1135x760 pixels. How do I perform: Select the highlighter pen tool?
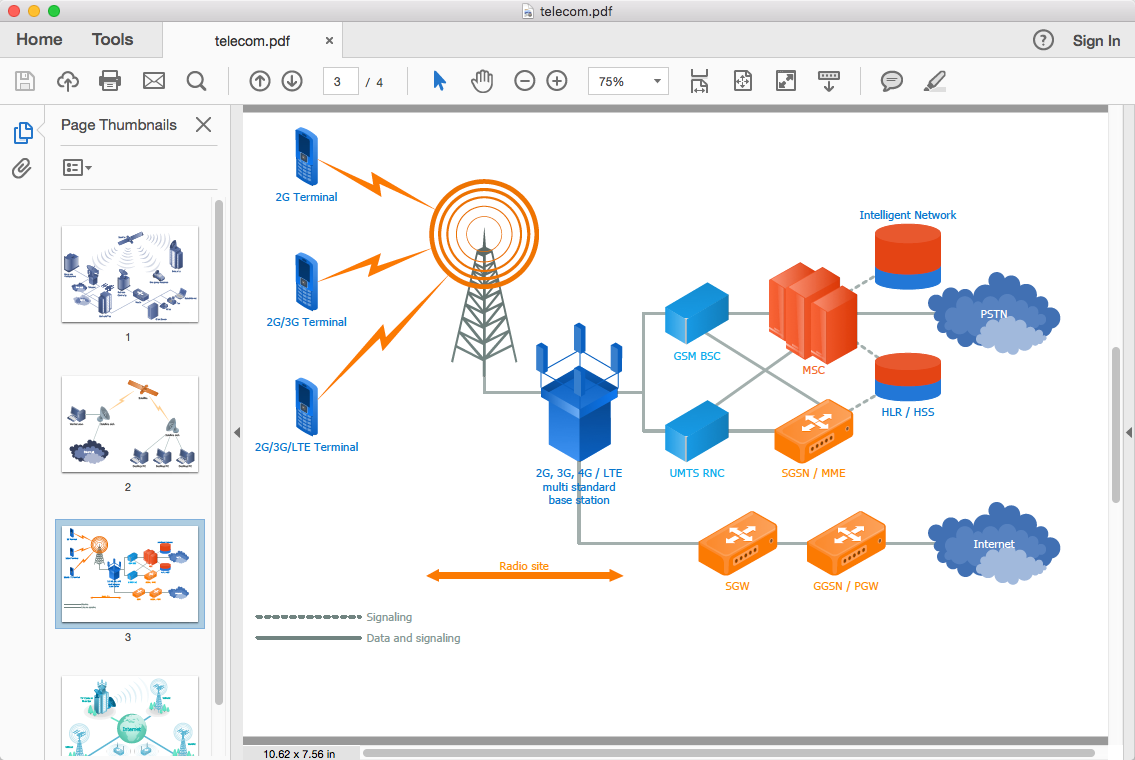coord(934,81)
